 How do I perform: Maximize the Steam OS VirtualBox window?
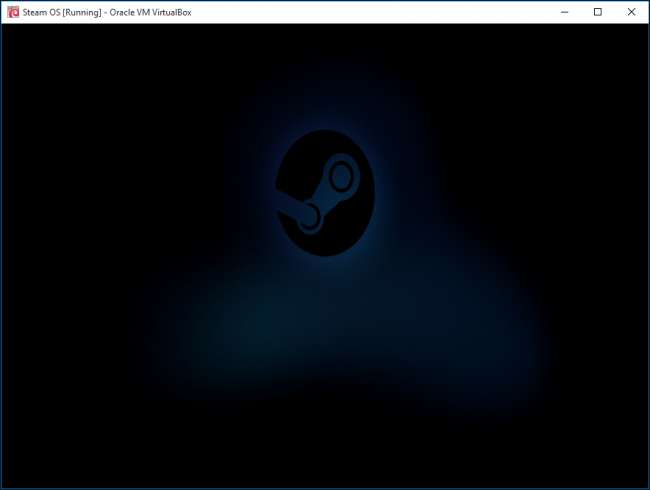(x=598, y=12)
